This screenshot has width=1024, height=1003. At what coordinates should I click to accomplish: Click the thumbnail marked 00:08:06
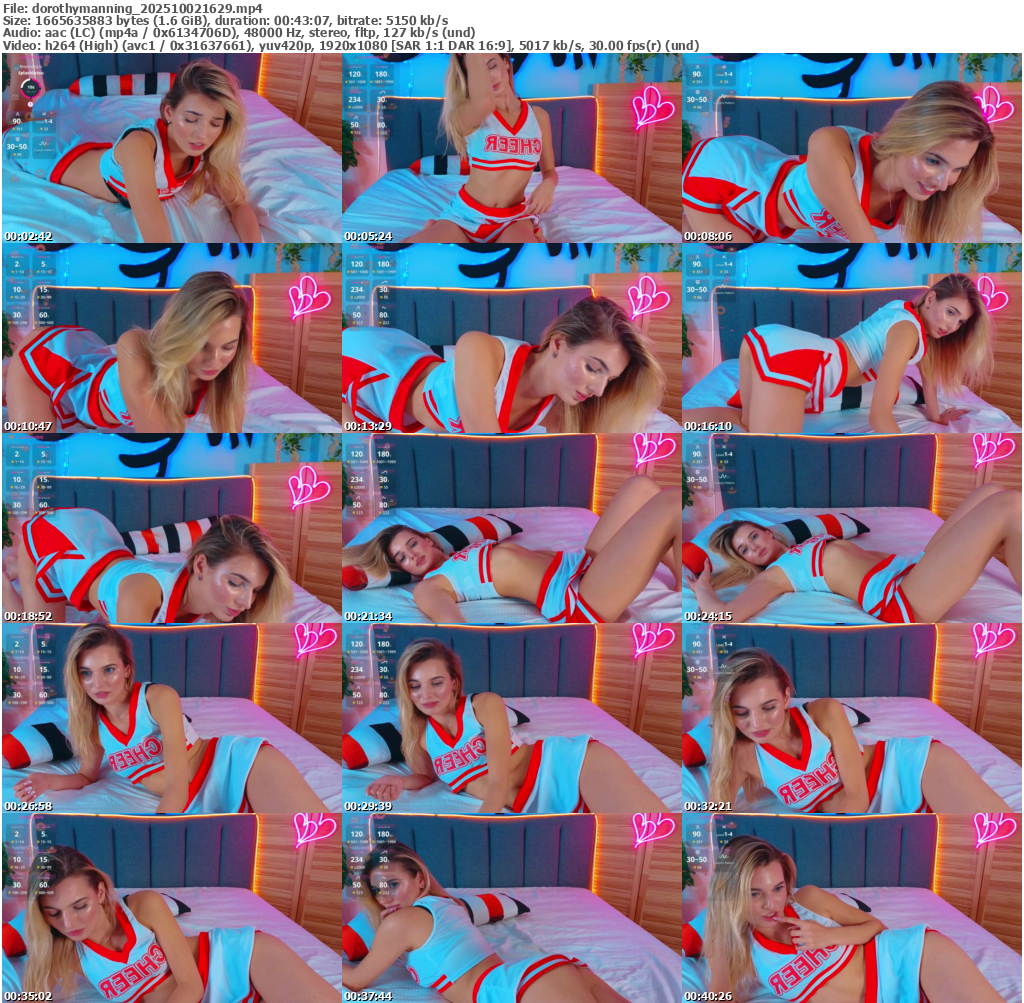[x=851, y=148]
